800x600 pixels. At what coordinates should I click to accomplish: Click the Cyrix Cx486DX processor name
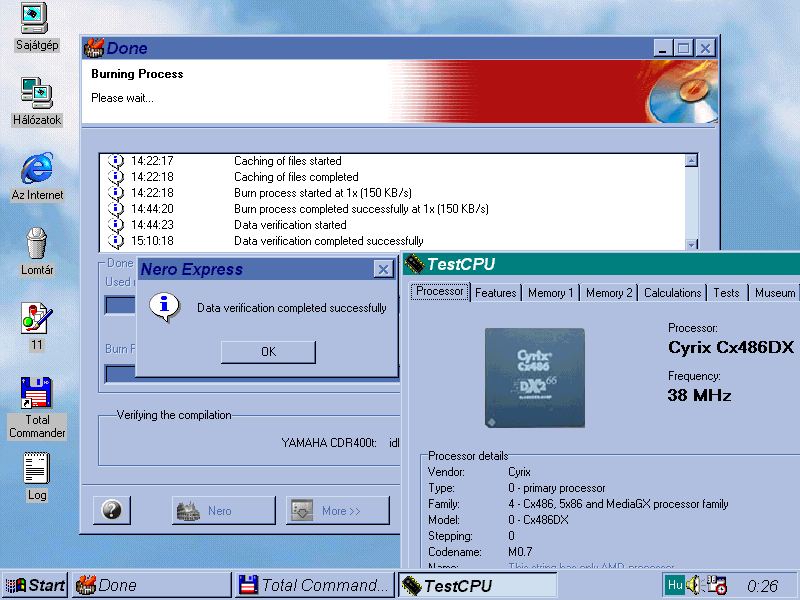[731, 347]
